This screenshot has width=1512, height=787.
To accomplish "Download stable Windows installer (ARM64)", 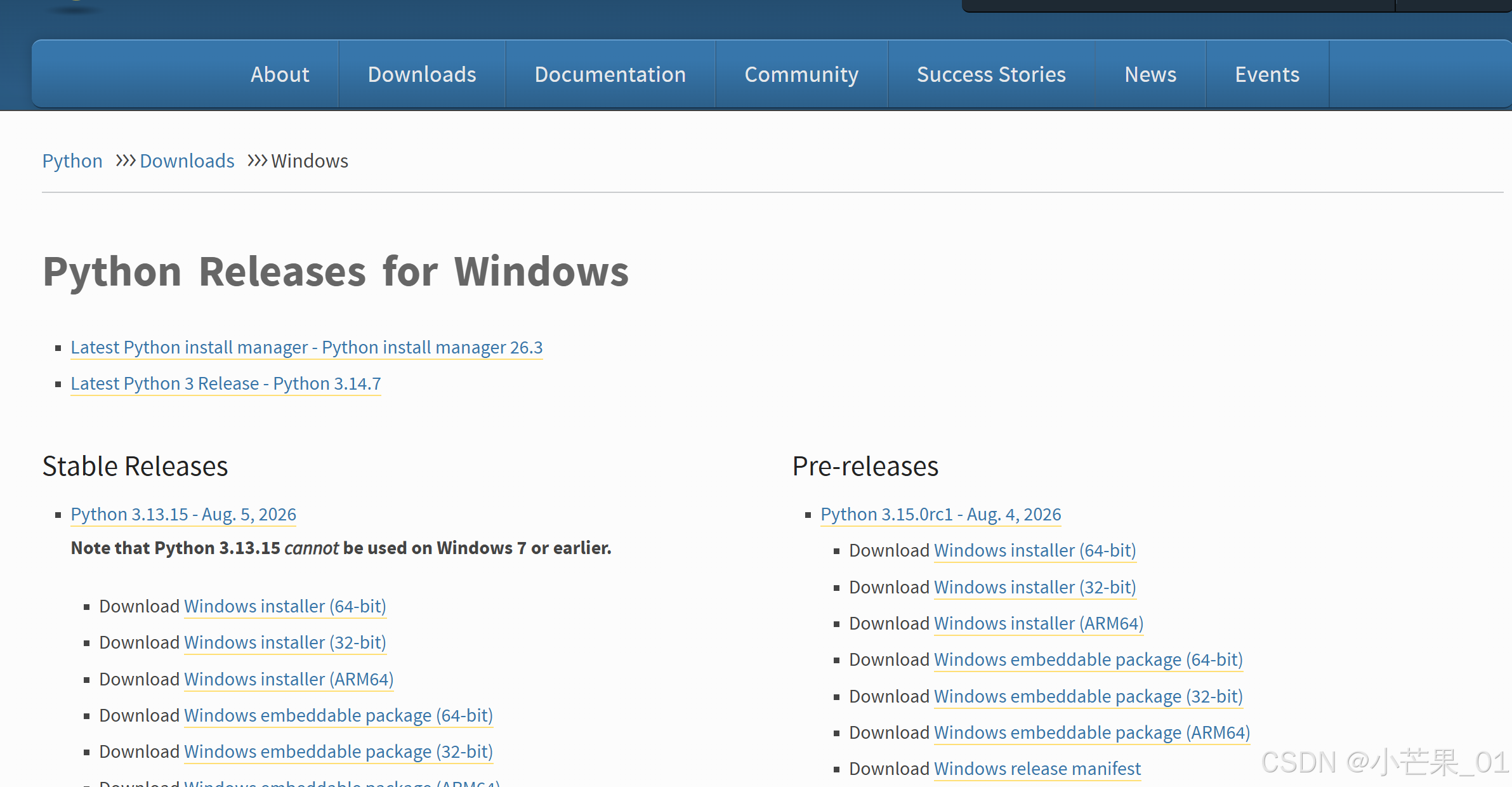I will click(289, 680).
